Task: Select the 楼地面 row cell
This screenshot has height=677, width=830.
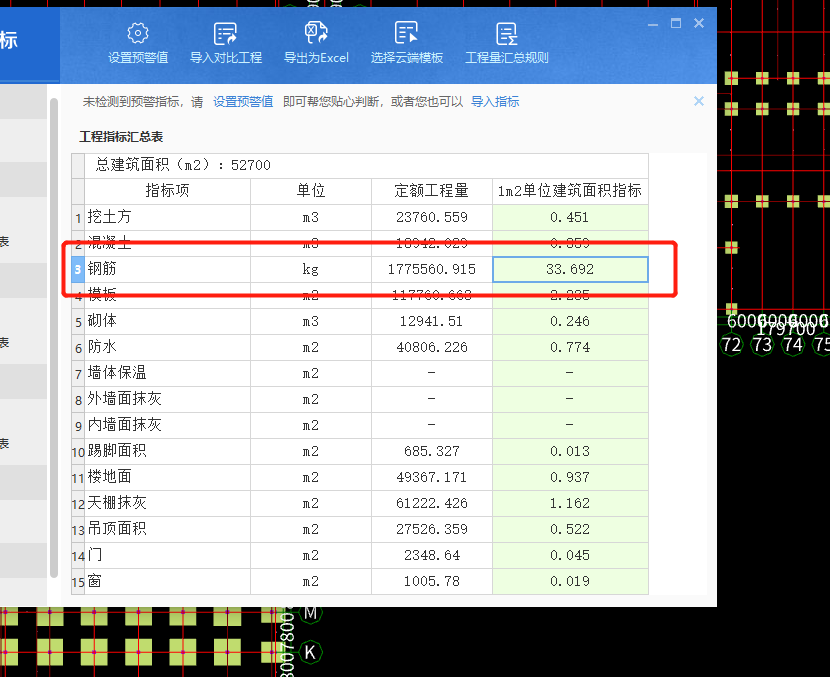Action: point(167,477)
